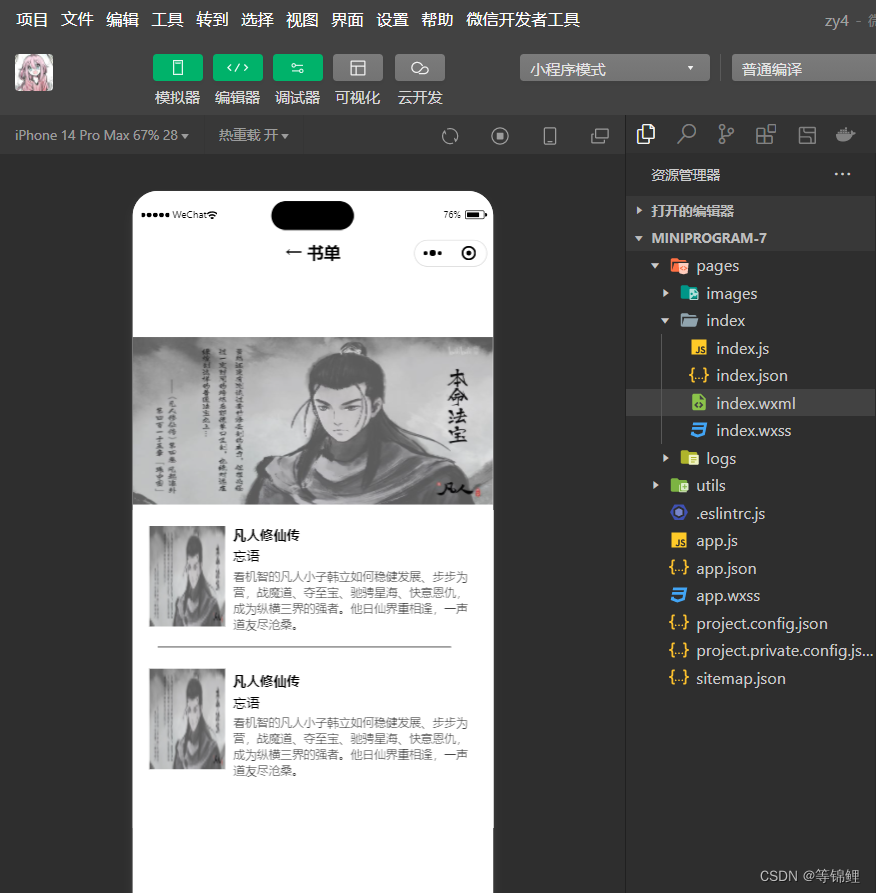Open the 视图 menu

[x=302, y=20]
